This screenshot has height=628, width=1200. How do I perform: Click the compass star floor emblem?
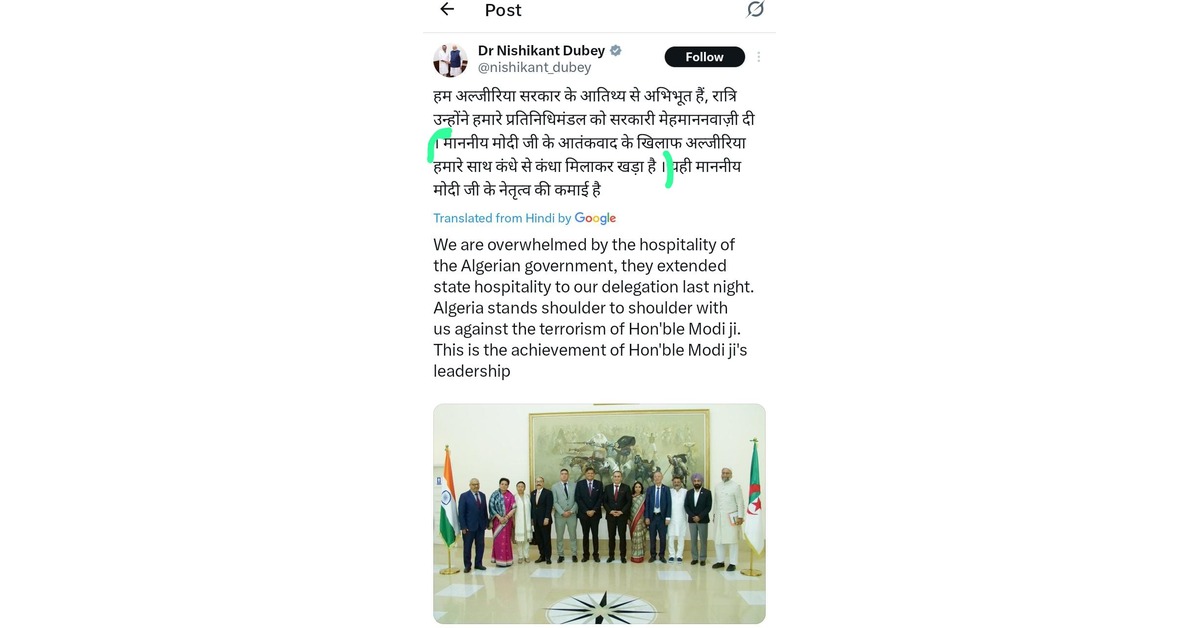(602, 606)
